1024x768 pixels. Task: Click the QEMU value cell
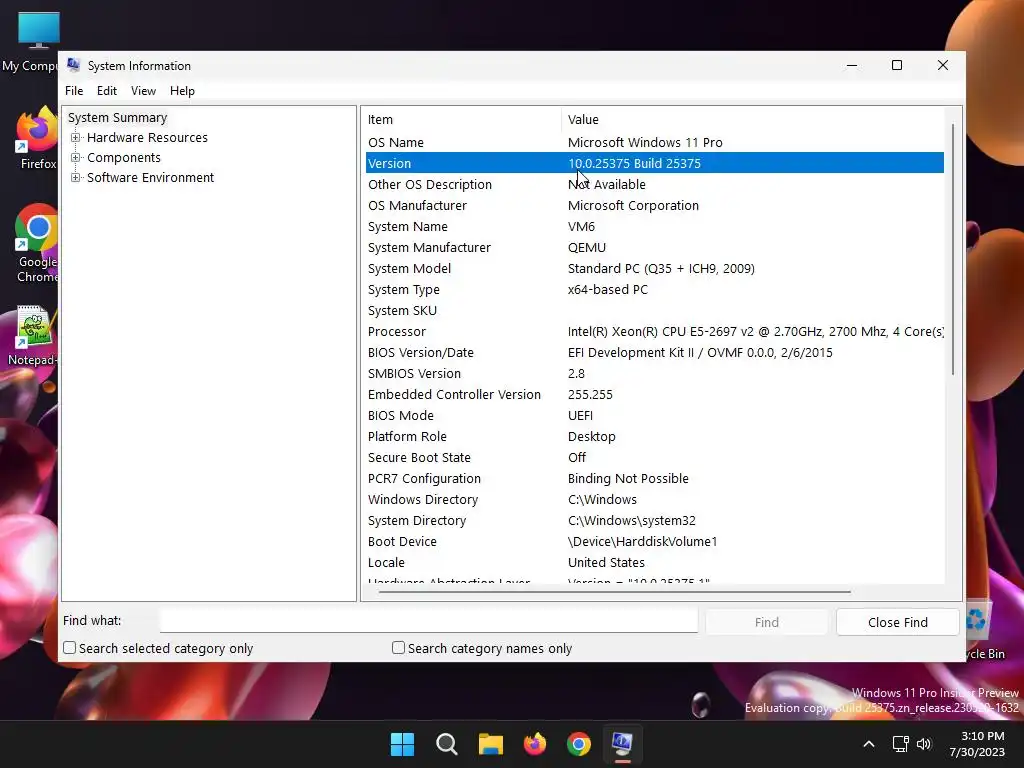pos(586,248)
